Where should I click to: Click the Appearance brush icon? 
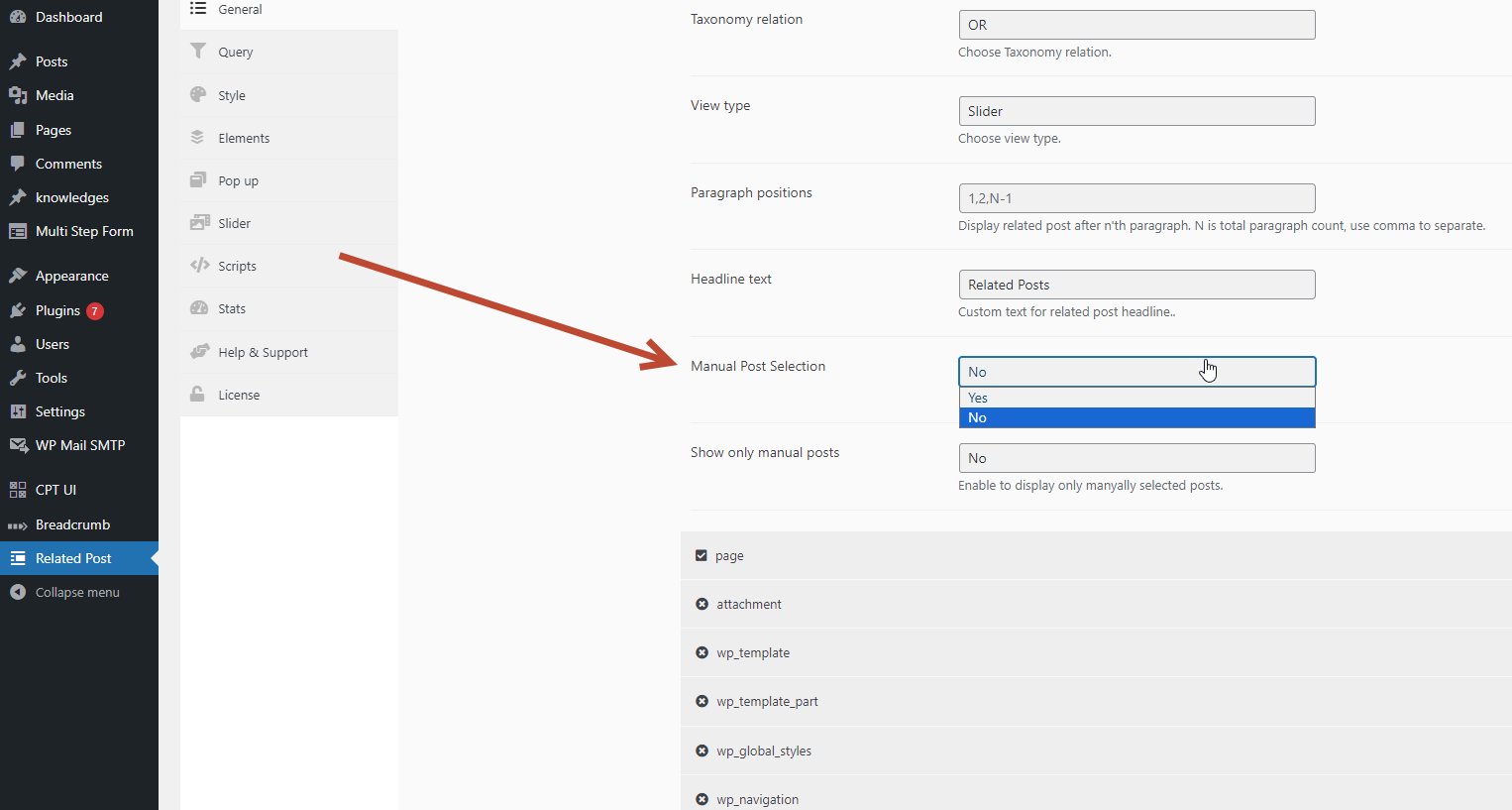click(x=18, y=276)
